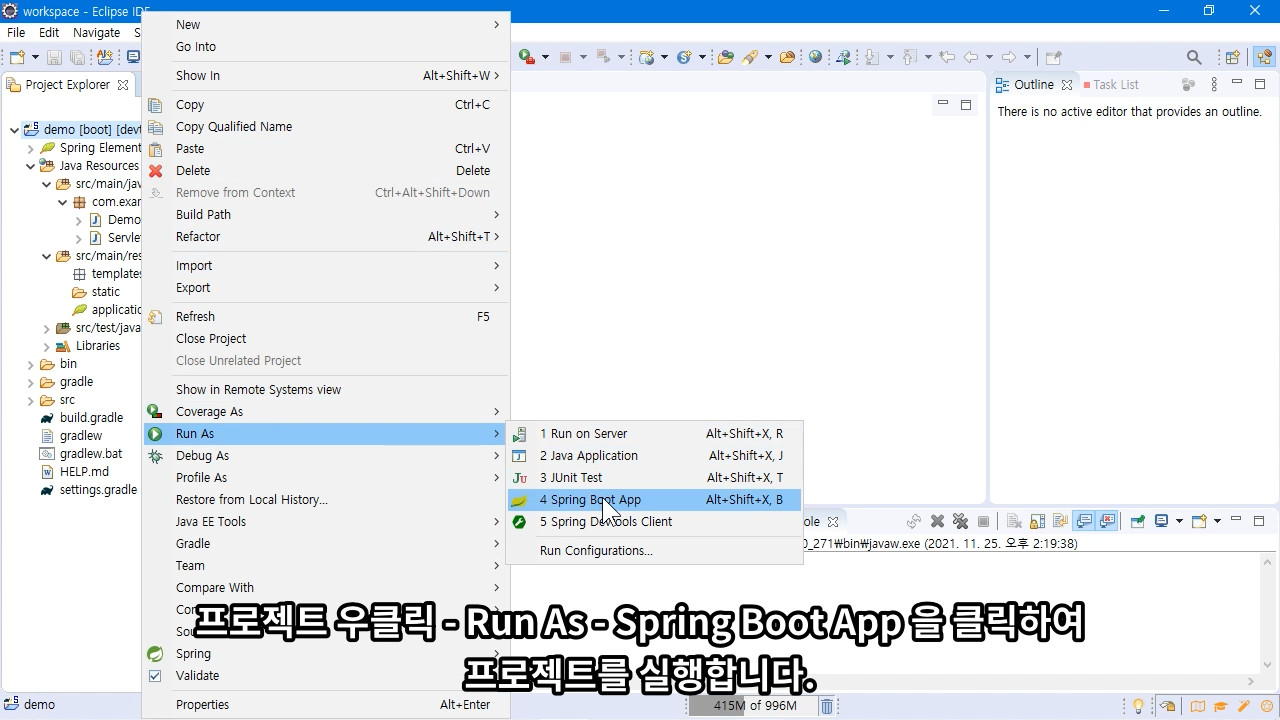Click the Pin Console icon
Viewport: 1280px width, 720px height.
coord(1137,521)
